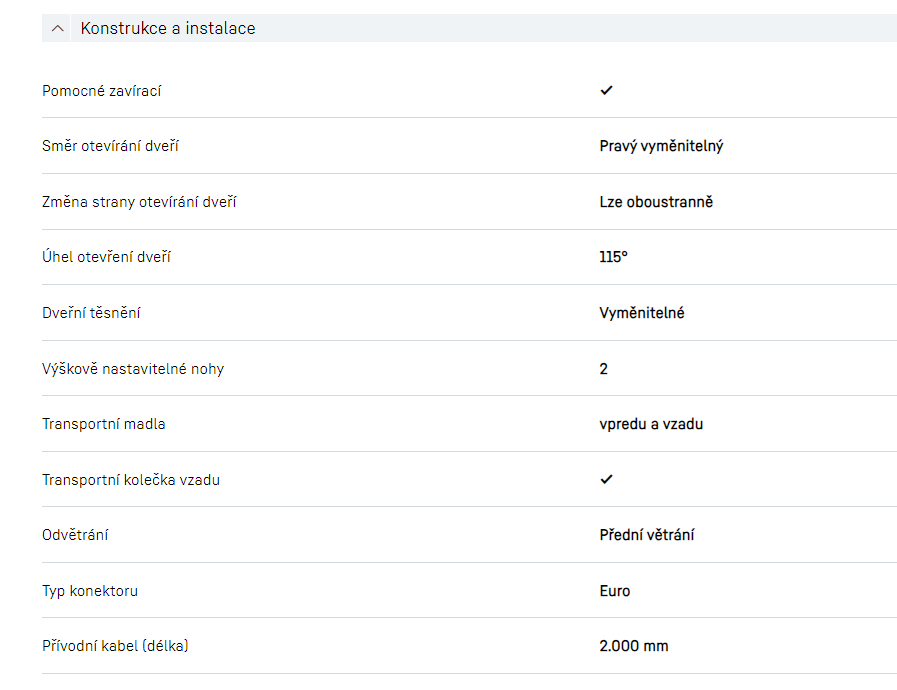Click the Změna strany otevírání dveří label
Viewport: 897px width, 690px height.
coord(139,202)
